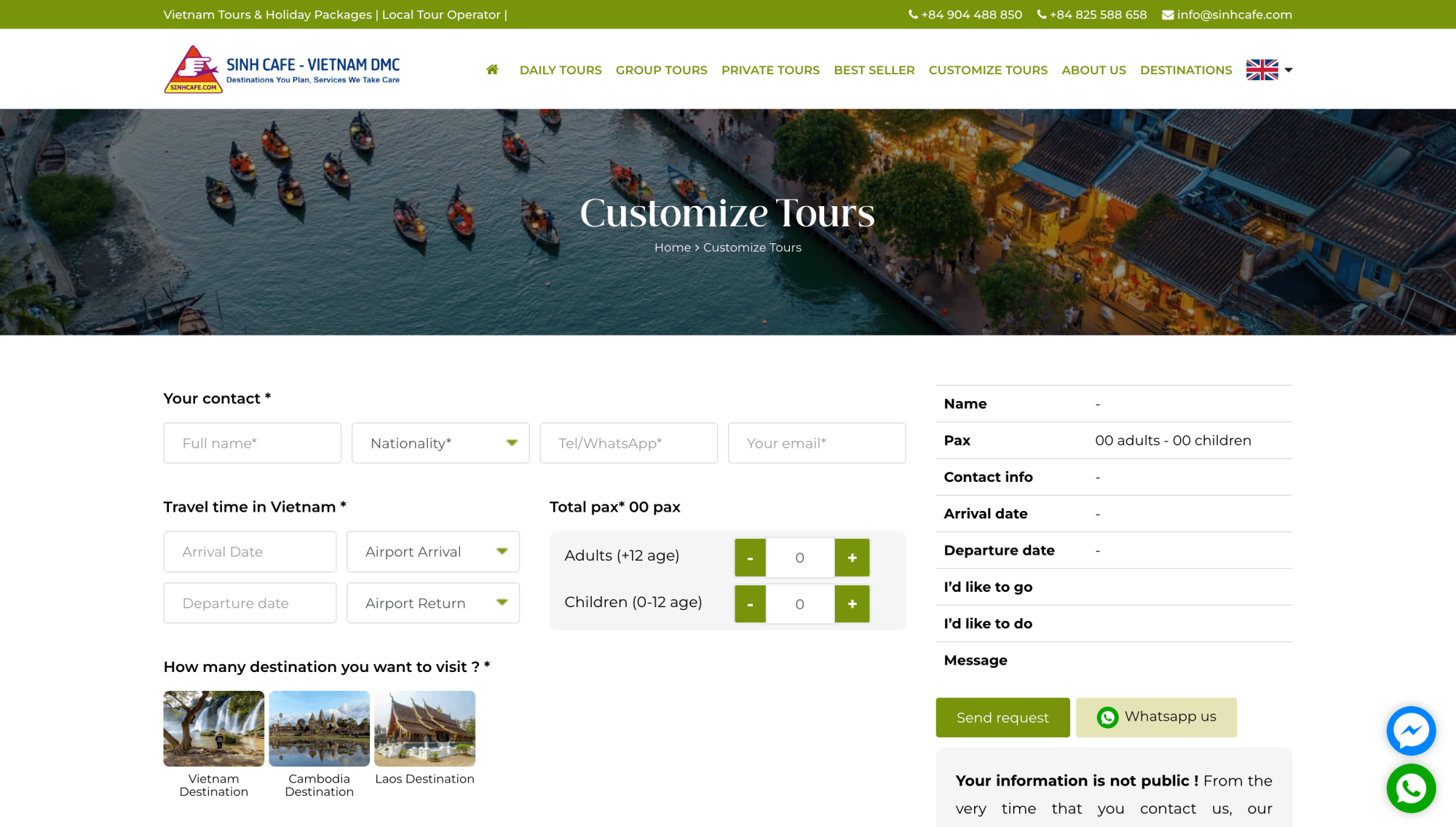
Task: Open the Facebook Messenger chat bubble
Action: 1410,731
